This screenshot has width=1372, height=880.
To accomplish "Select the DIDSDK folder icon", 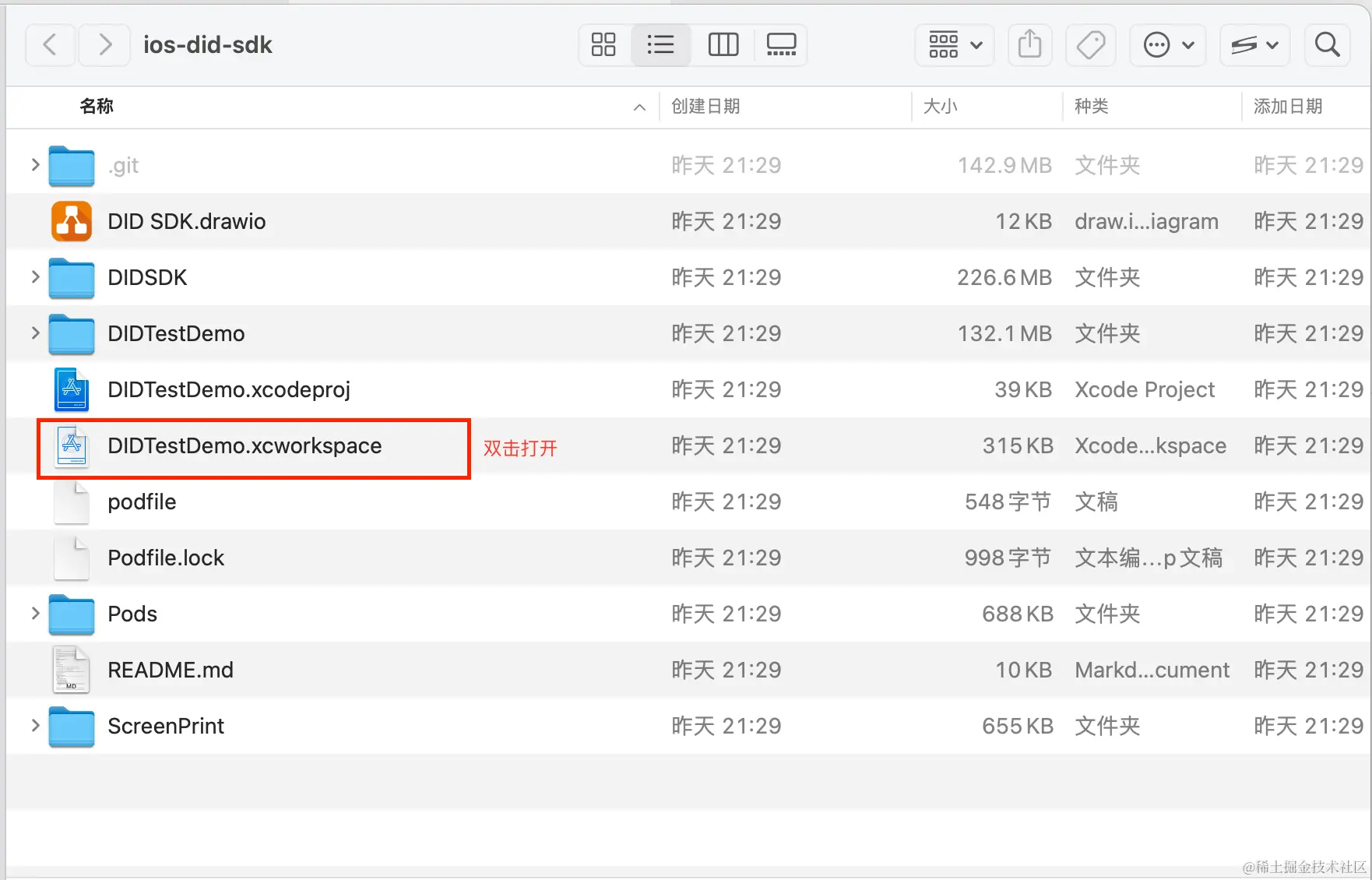I will [72, 278].
